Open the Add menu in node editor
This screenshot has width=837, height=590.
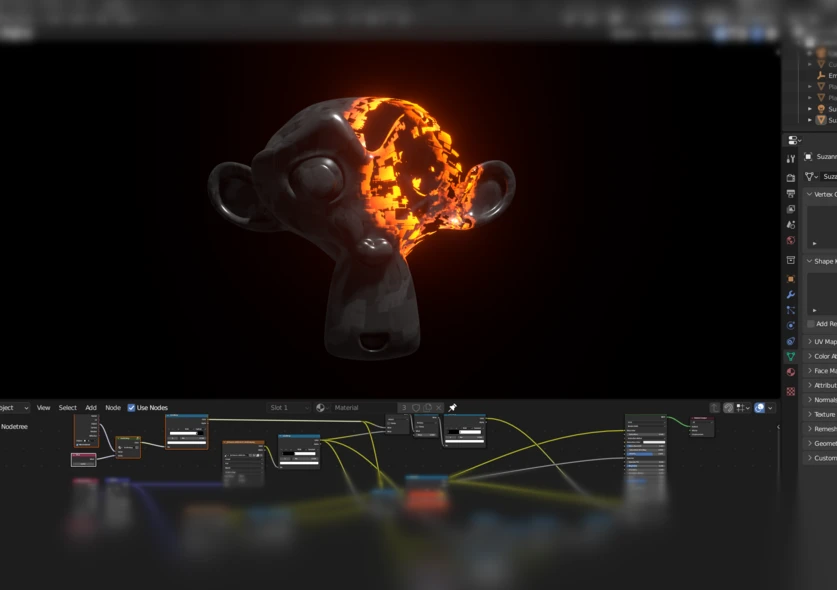[x=91, y=408]
